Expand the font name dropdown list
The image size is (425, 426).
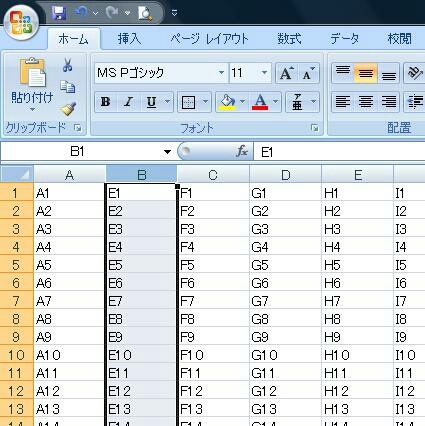[x=221, y=73]
